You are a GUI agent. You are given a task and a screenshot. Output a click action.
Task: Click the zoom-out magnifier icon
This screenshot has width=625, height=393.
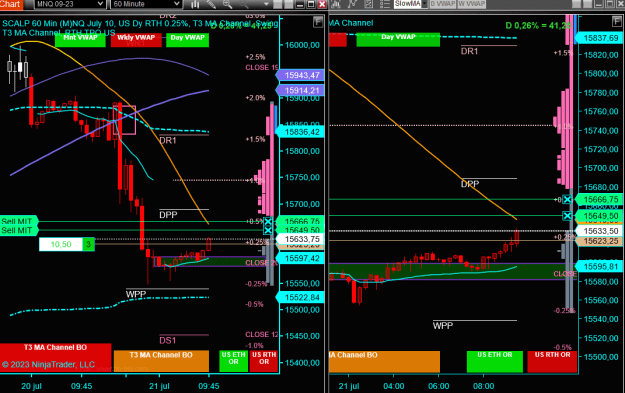[244, 4]
